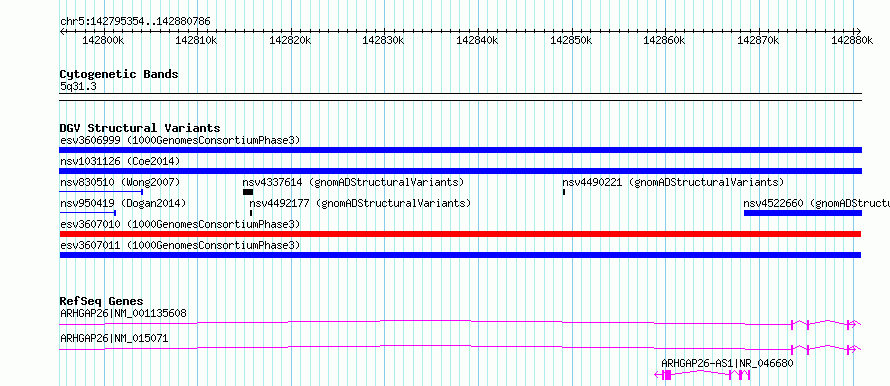Select the small nsv4490221 gnomAD variant marker

564,192
